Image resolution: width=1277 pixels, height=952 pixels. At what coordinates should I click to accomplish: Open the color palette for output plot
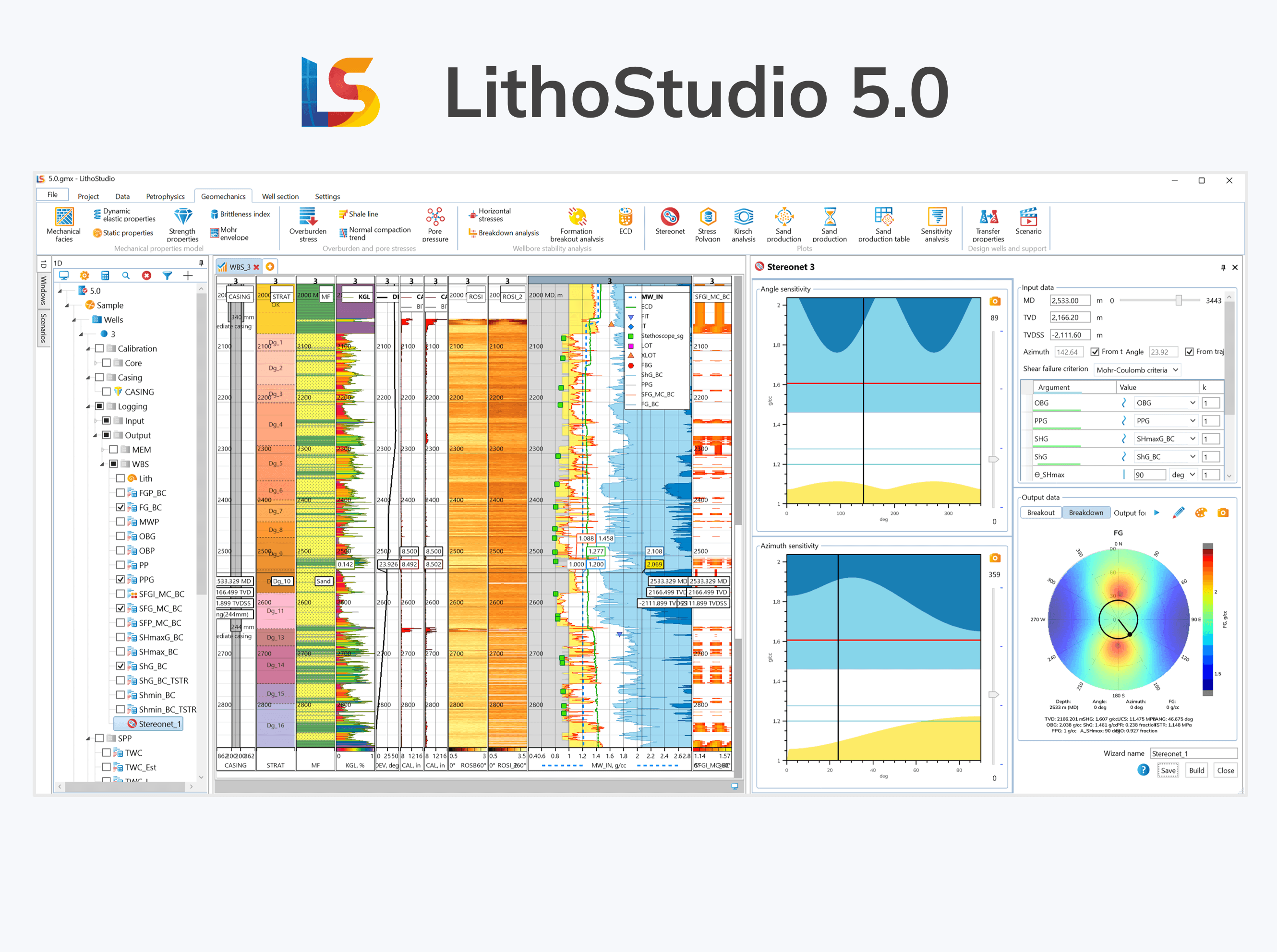point(1201,513)
